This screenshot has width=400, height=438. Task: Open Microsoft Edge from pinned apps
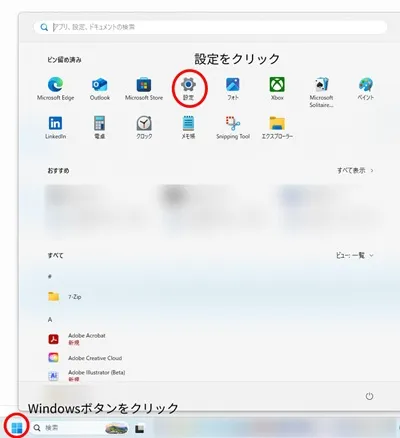pos(55,89)
